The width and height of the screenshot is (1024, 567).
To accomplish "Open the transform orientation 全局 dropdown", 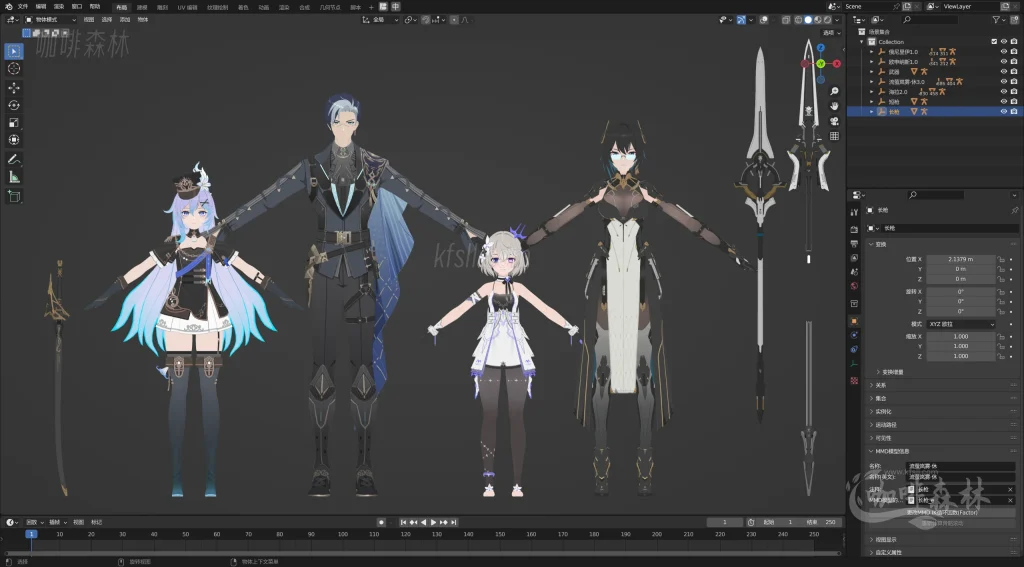I will pos(380,20).
